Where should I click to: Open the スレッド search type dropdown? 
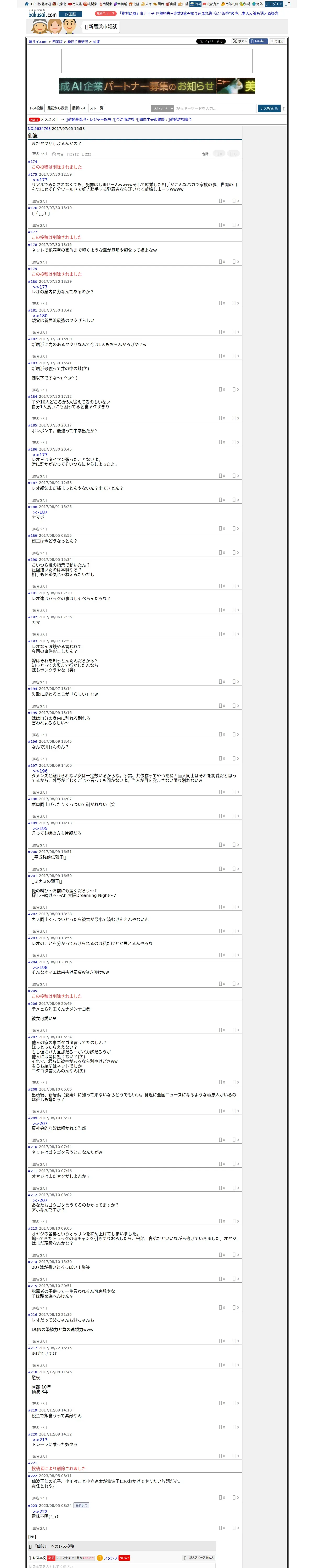(163, 108)
